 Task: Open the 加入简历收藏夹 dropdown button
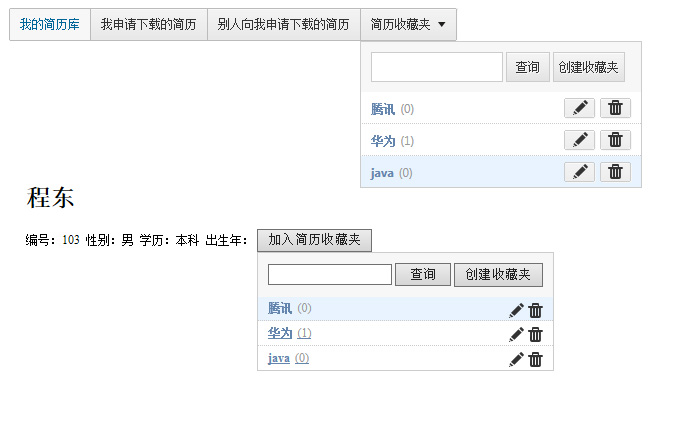tap(314, 240)
